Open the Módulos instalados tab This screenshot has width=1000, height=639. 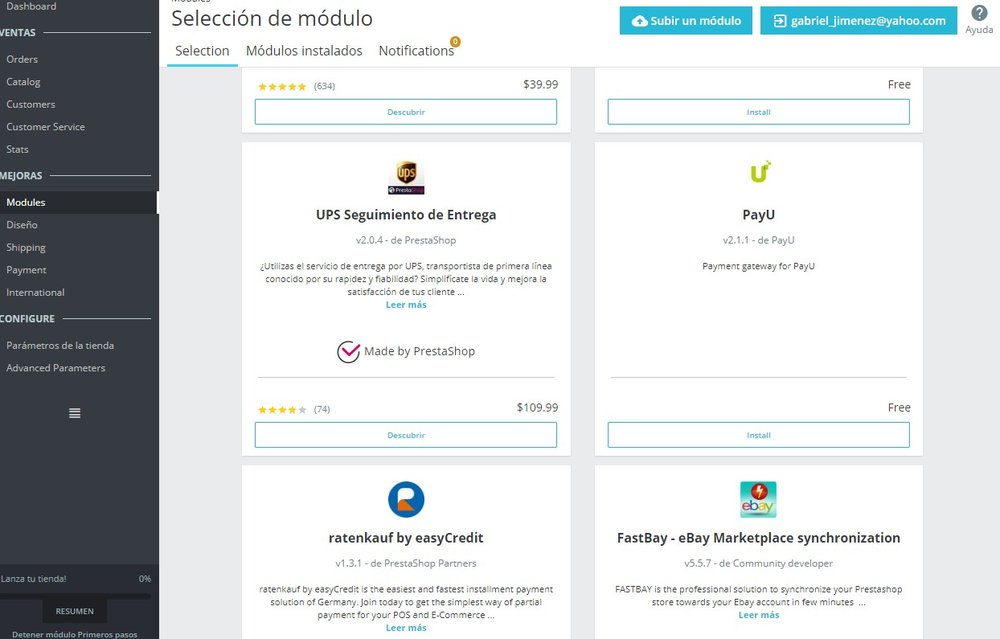point(304,51)
